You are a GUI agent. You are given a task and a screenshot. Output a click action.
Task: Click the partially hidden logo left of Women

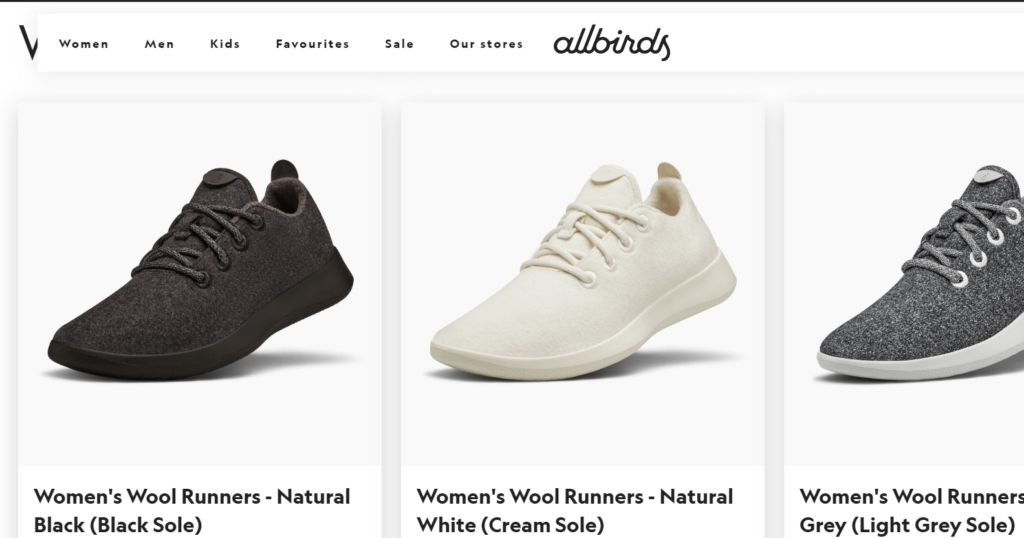pos(28,42)
